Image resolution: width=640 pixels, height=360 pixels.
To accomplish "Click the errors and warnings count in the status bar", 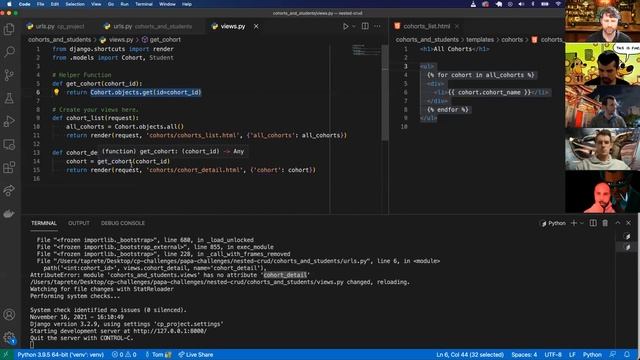I will [x=124, y=355].
